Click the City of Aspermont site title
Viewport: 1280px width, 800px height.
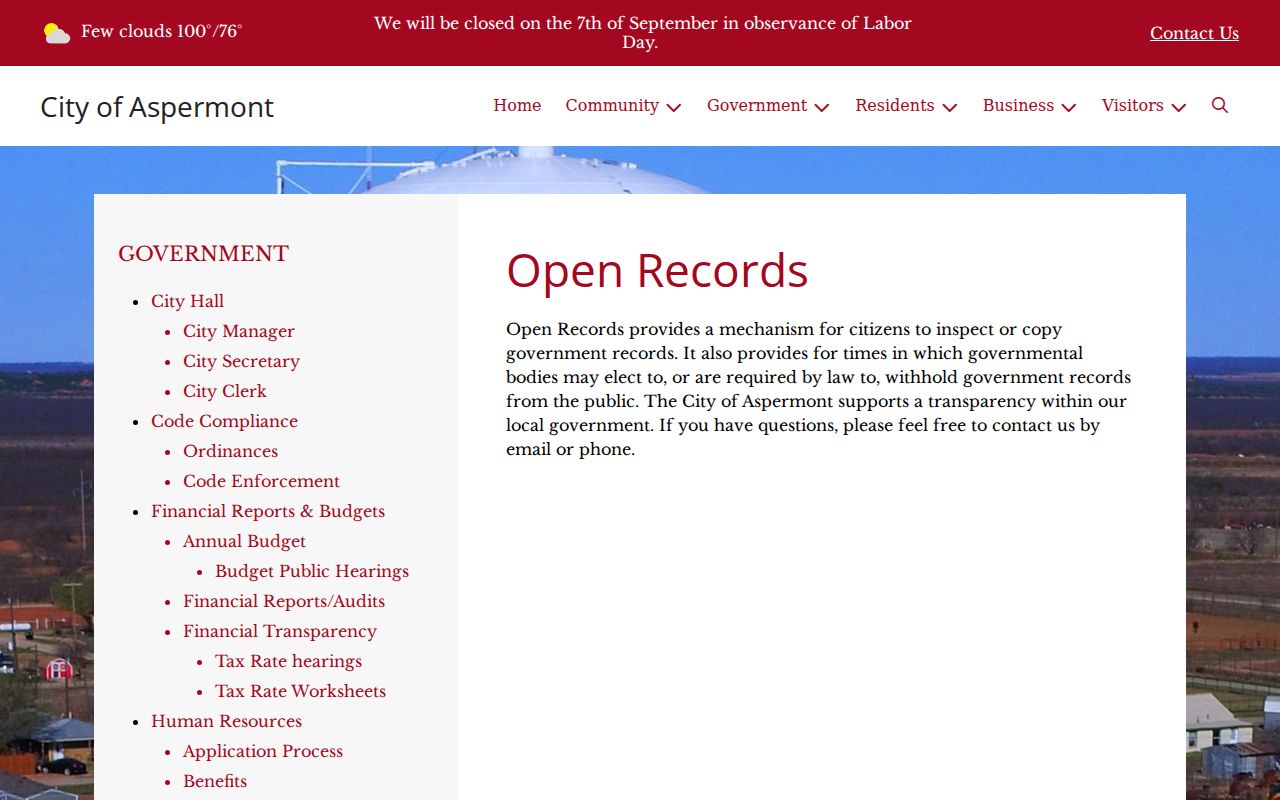click(157, 107)
